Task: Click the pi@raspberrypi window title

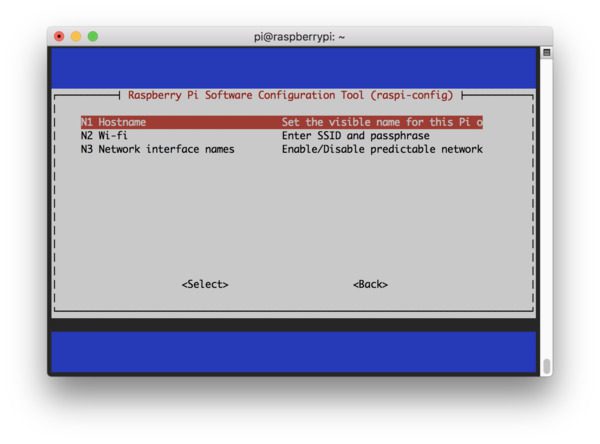Action: tap(300, 37)
